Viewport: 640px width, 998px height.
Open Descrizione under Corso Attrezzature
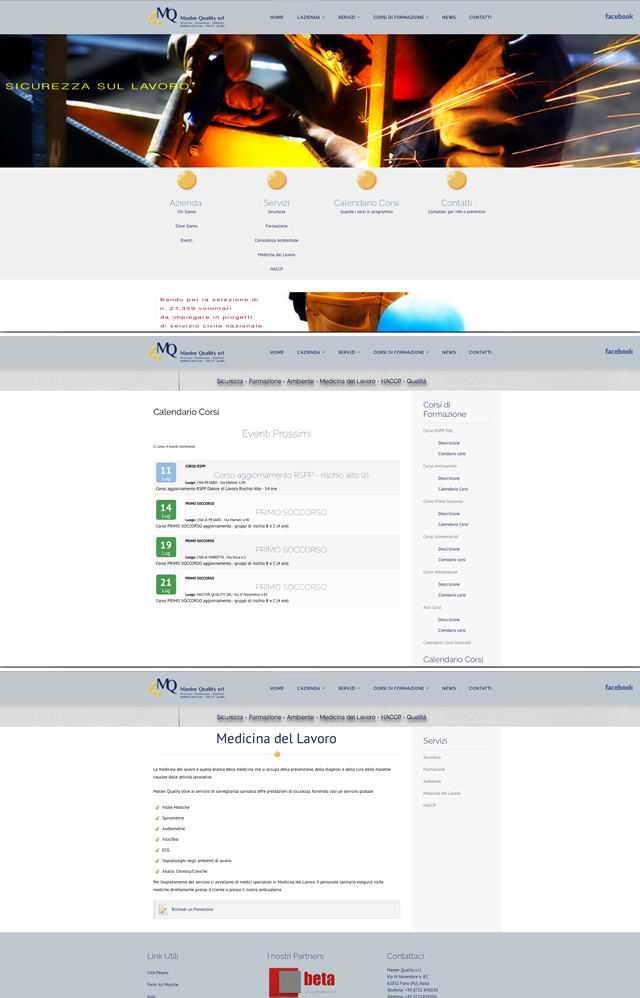[449, 584]
